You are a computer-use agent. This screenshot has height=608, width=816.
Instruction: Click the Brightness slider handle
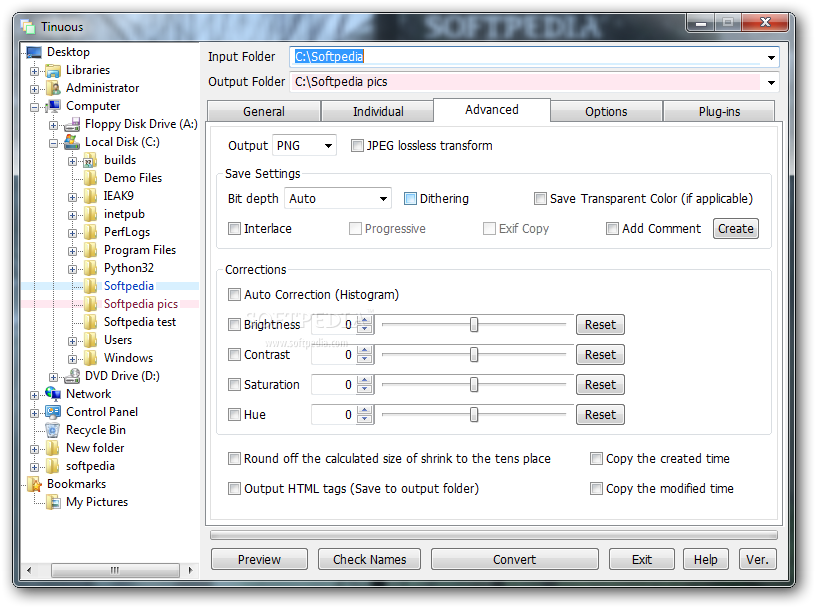[x=474, y=325]
